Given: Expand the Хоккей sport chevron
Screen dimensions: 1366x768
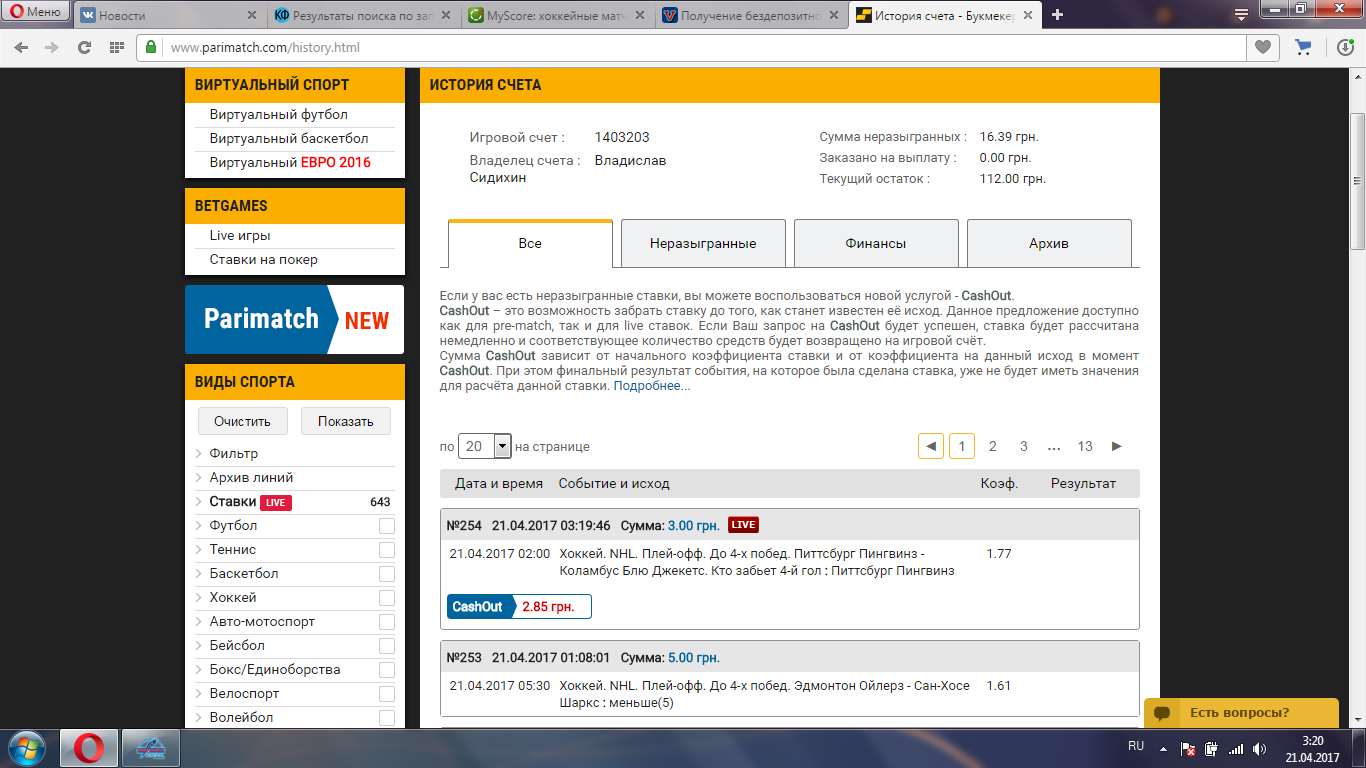Looking at the screenshot, I should 198,598.
